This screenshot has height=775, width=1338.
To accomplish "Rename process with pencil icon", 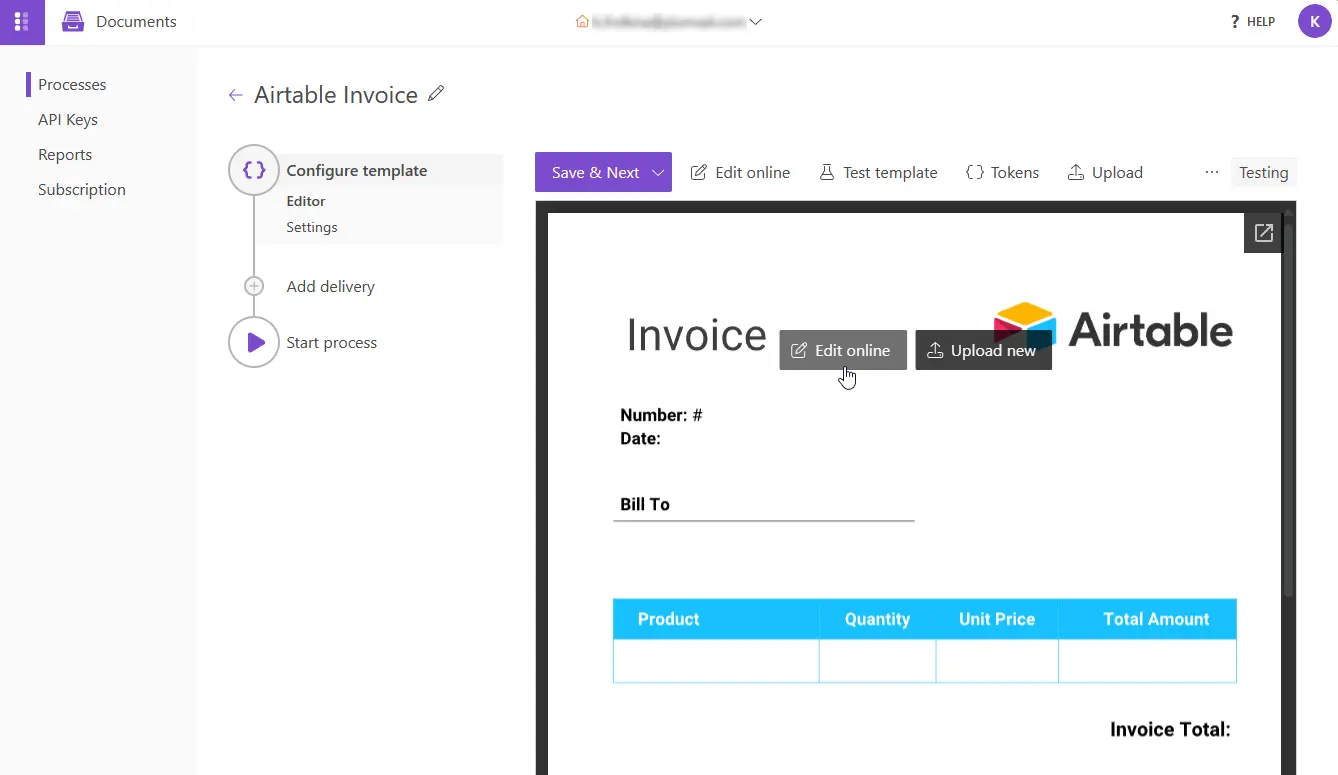I will click(x=435, y=94).
